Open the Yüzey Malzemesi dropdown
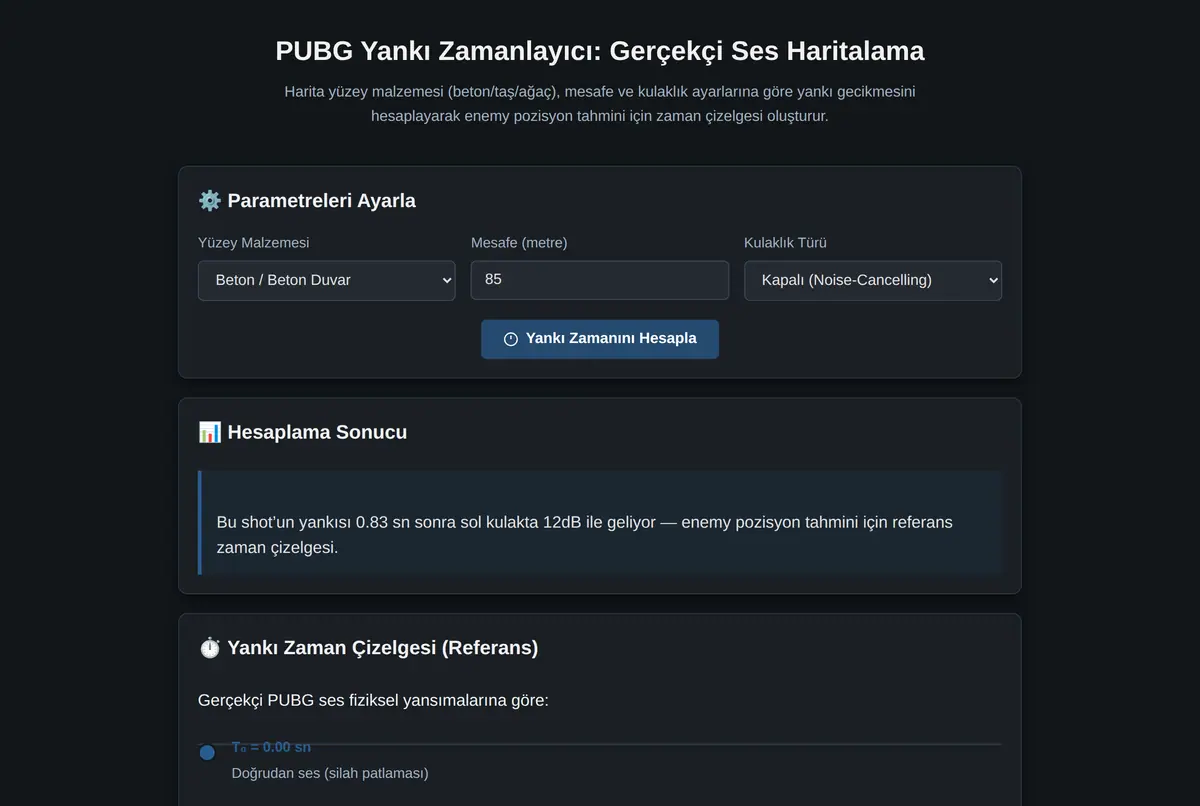Viewport: 1200px width, 806px height. [x=327, y=280]
